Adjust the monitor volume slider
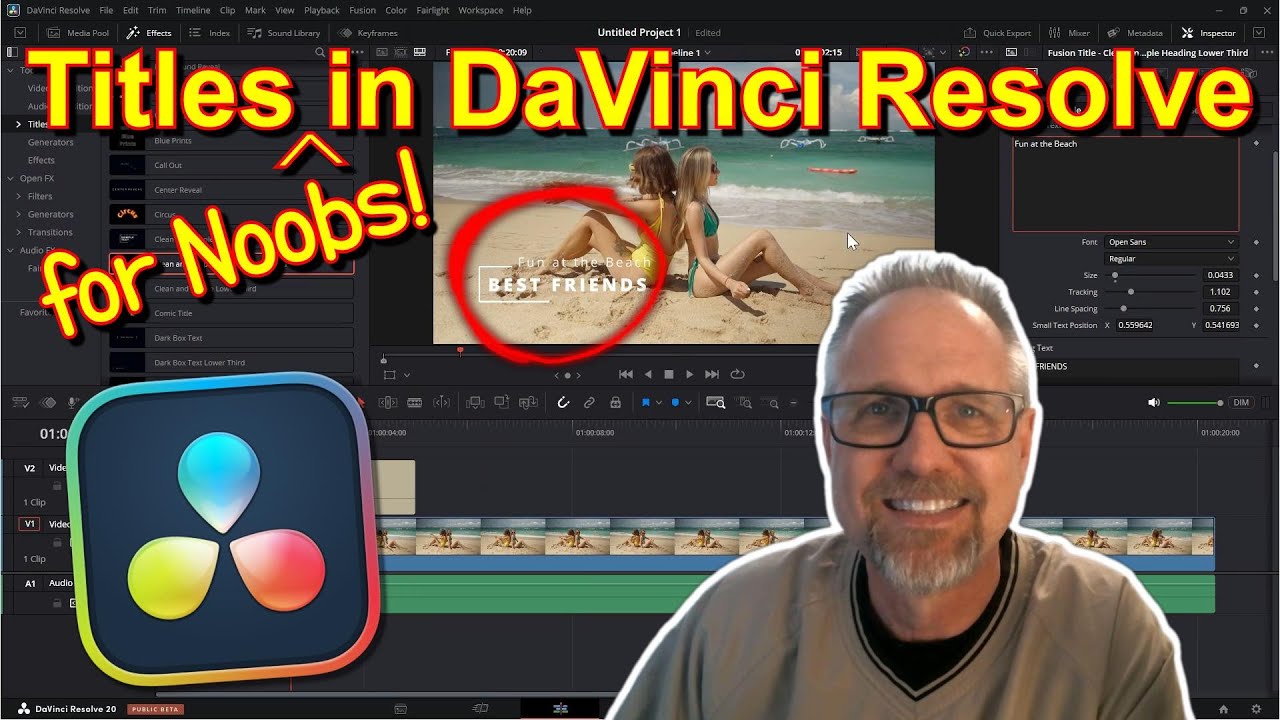 (x=1195, y=403)
